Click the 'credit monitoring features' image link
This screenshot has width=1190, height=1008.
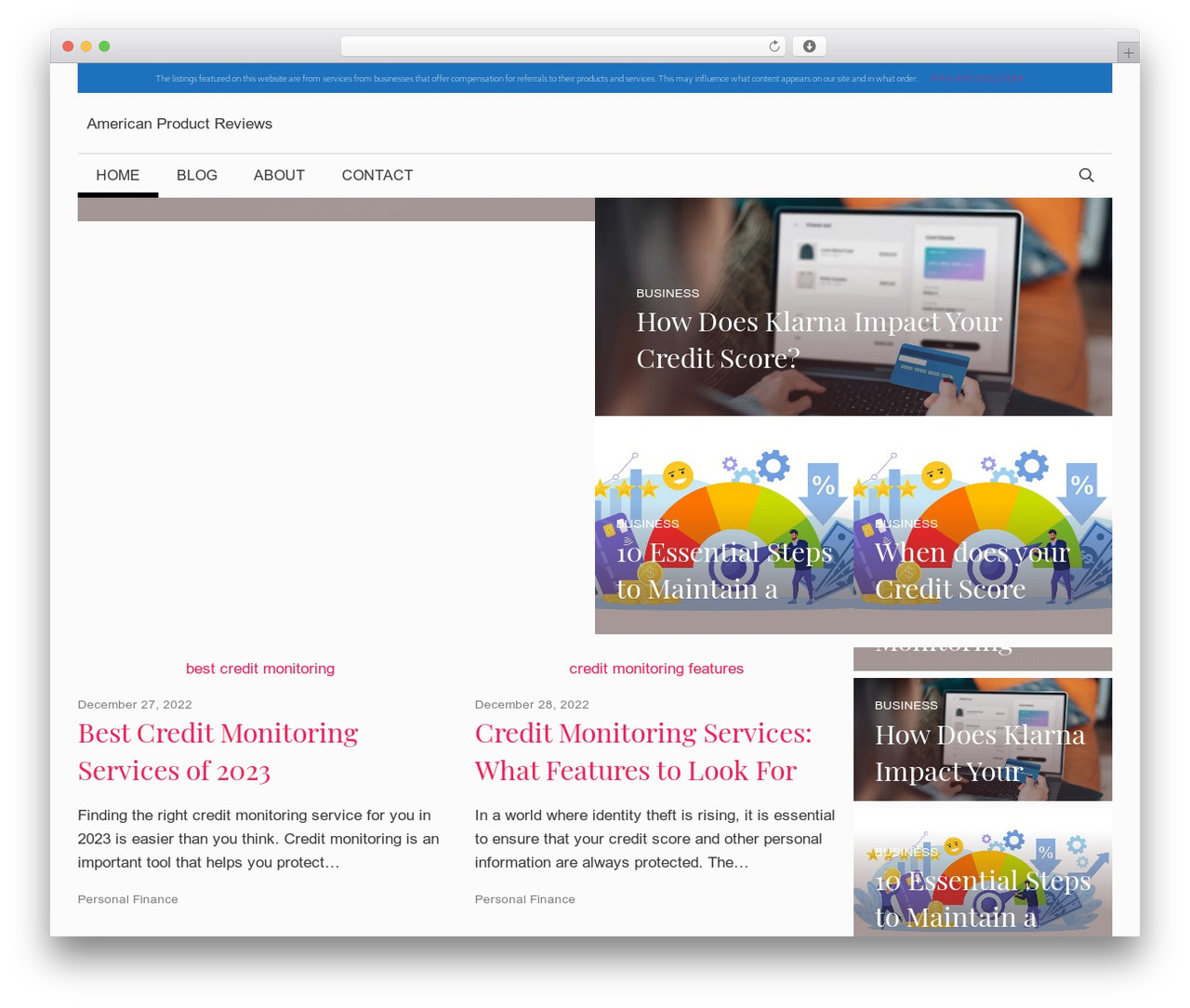point(656,669)
